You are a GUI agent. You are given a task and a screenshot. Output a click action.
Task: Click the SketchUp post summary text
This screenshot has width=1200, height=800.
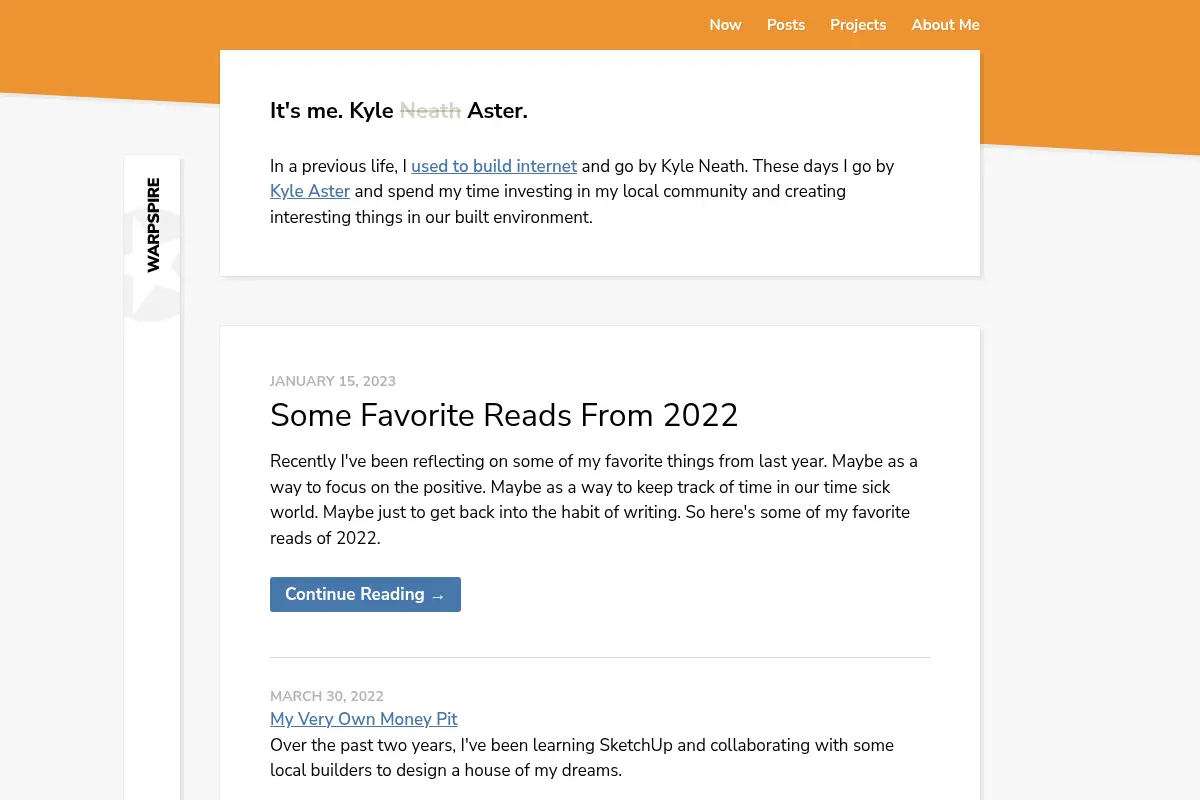click(582, 758)
